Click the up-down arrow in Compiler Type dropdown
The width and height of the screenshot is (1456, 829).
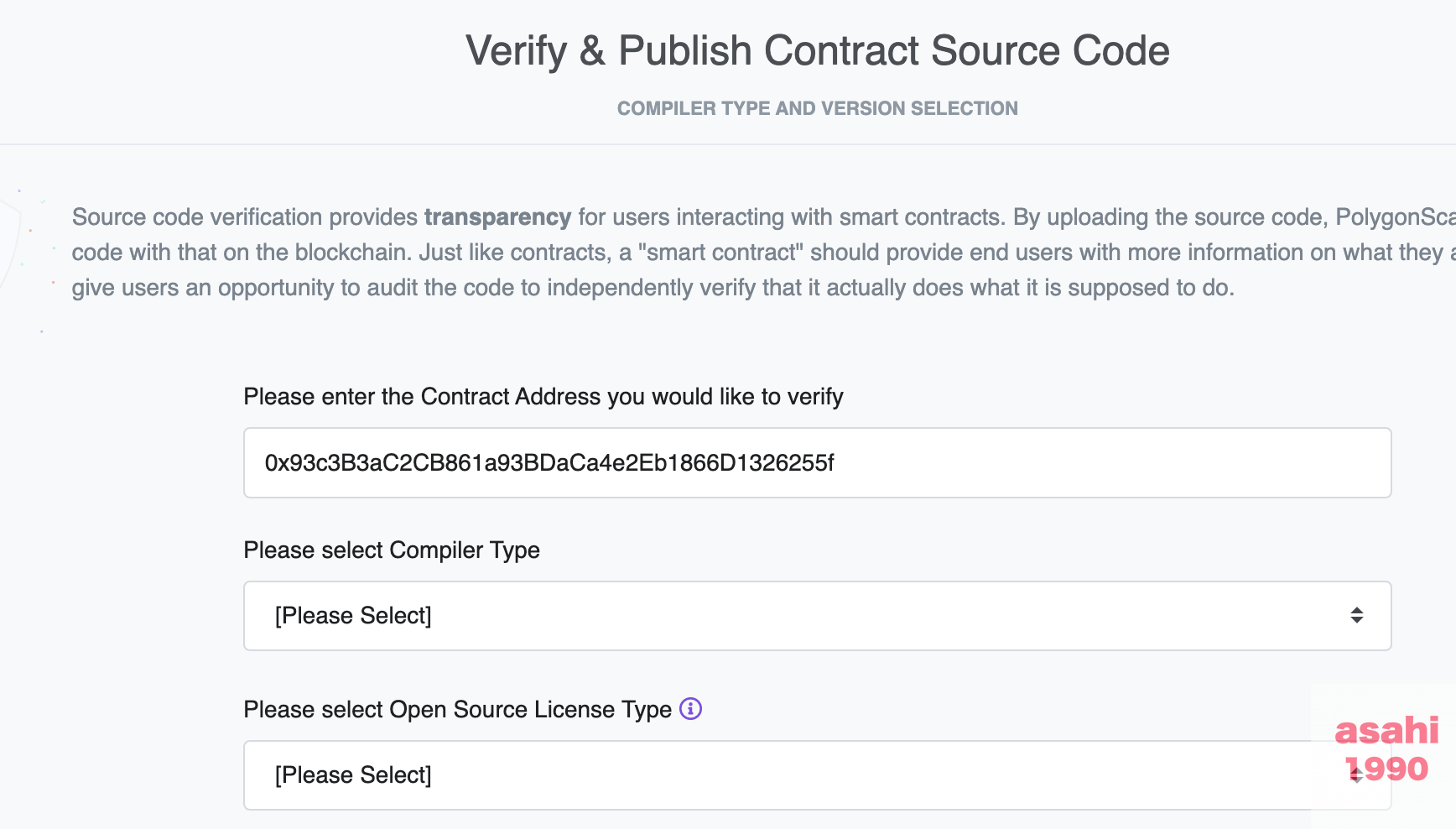1356,616
